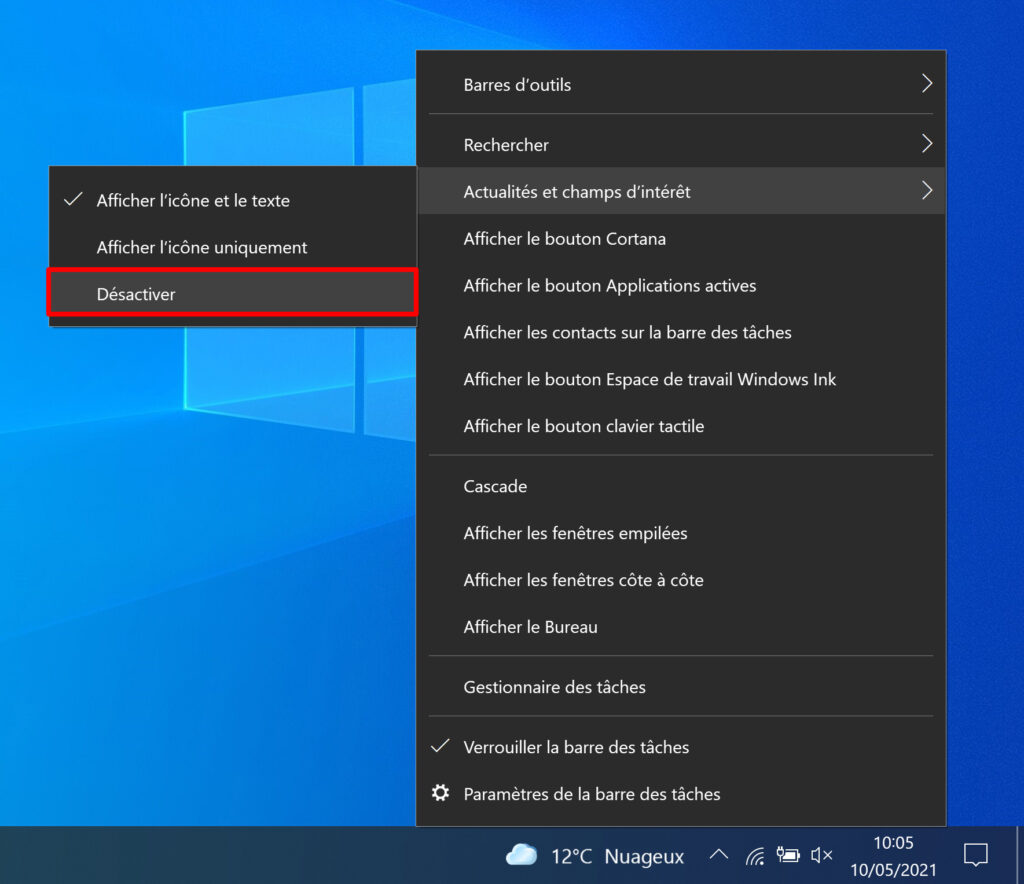Open Actualités et champs d'intérêt entry
This screenshot has height=884, width=1024.
tap(680, 191)
